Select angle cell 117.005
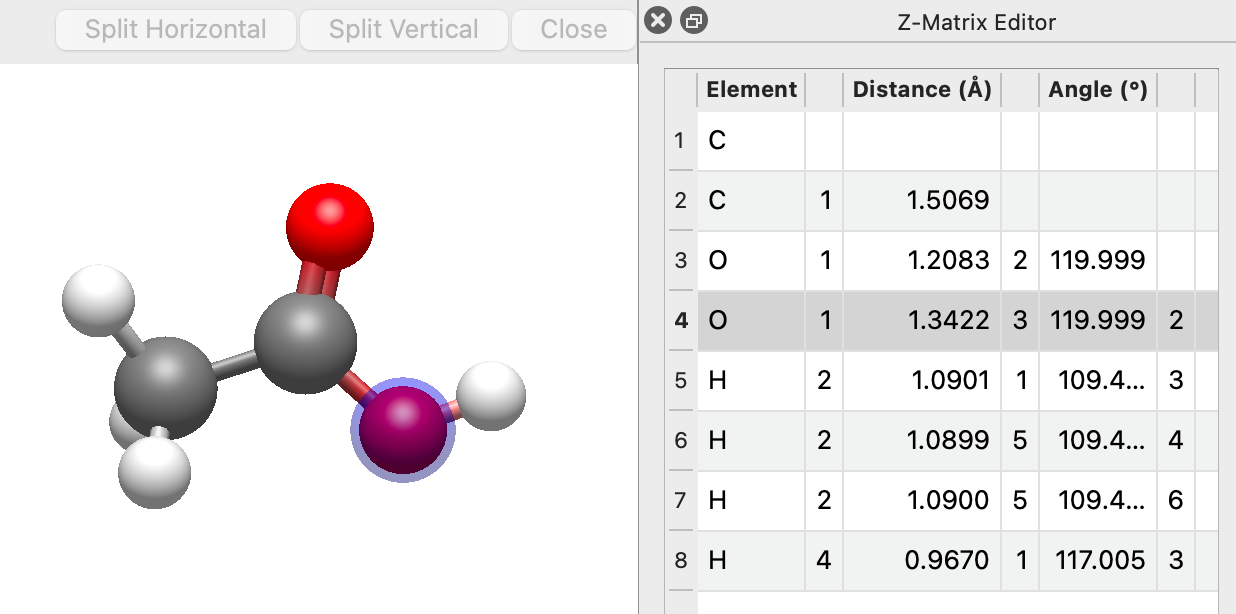The image size is (1236, 614). click(1098, 560)
